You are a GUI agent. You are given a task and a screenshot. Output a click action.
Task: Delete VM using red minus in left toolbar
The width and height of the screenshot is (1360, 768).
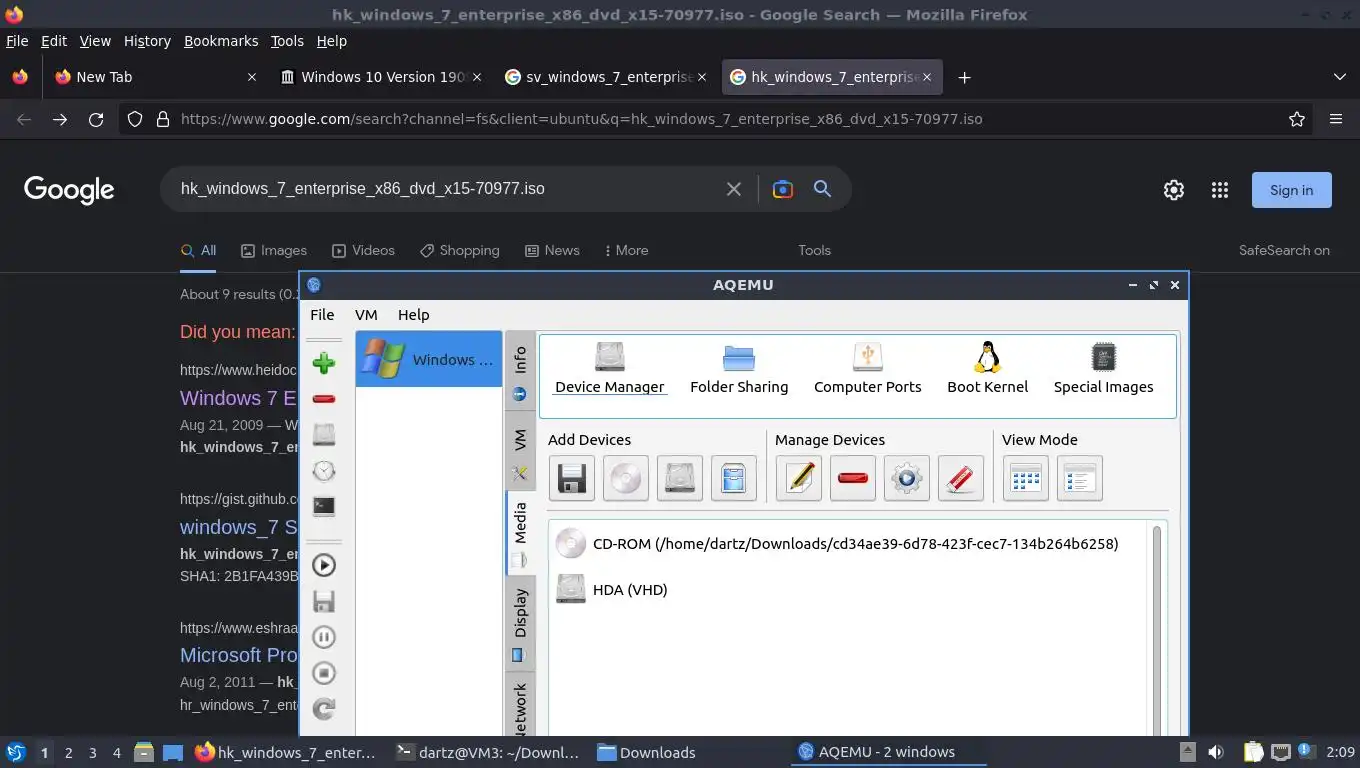click(323, 399)
